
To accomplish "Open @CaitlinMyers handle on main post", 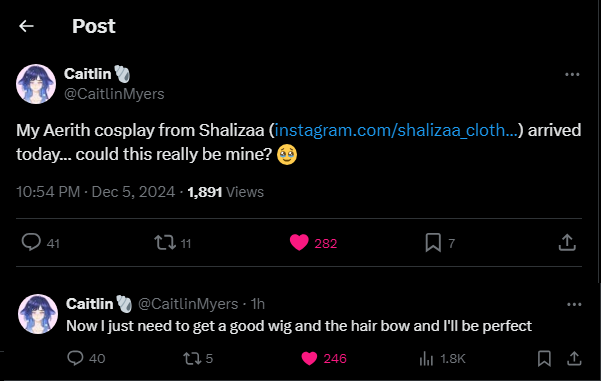I will click(x=114, y=94).
